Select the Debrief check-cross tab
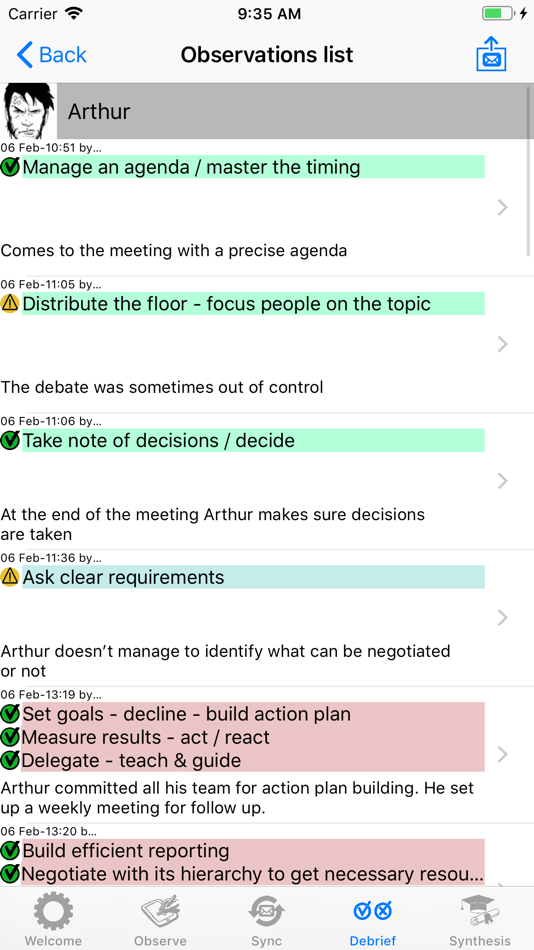The width and height of the screenshot is (534, 950). click(373, 920)
